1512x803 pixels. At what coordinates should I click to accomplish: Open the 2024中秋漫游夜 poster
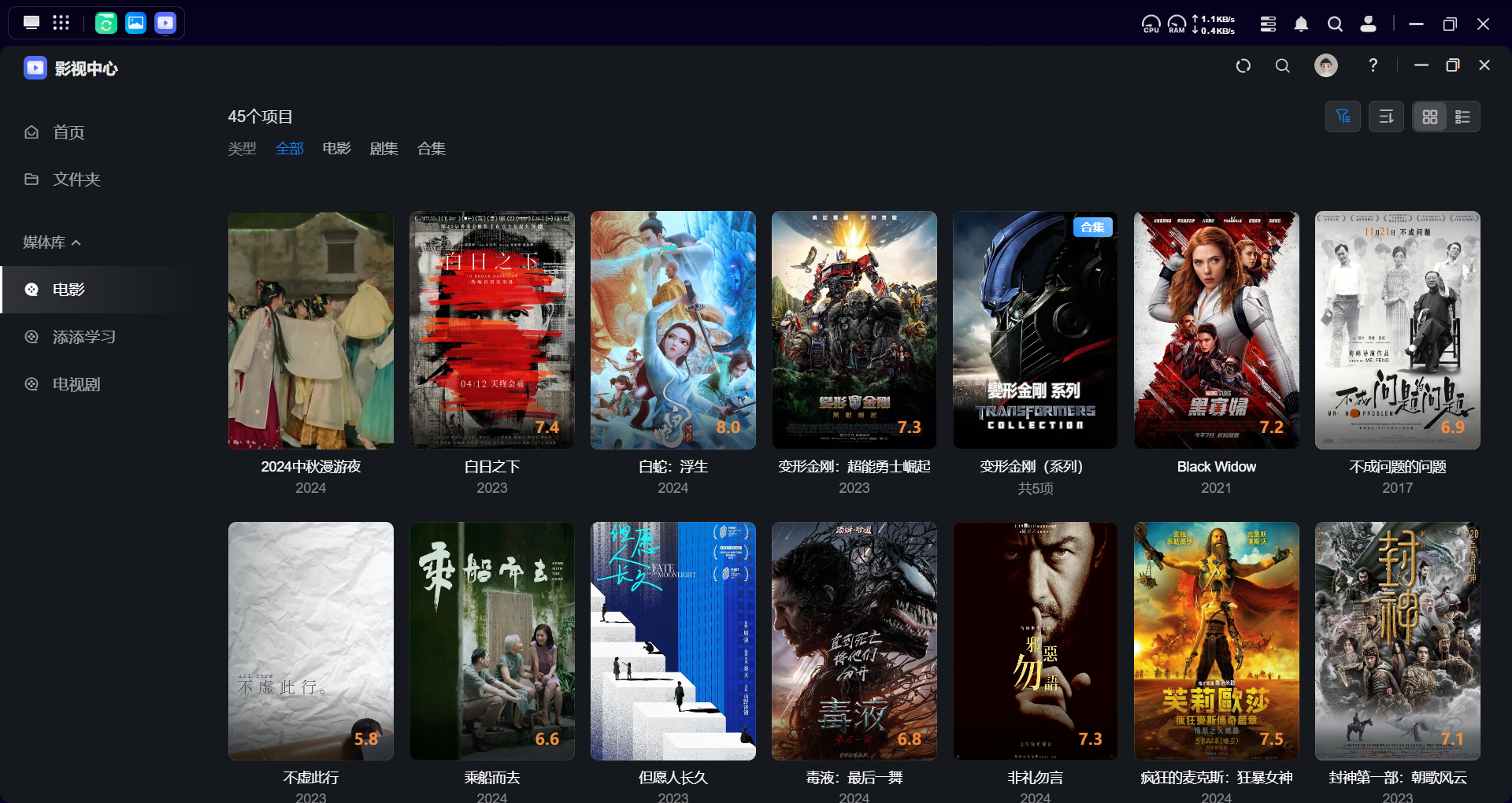311,330
